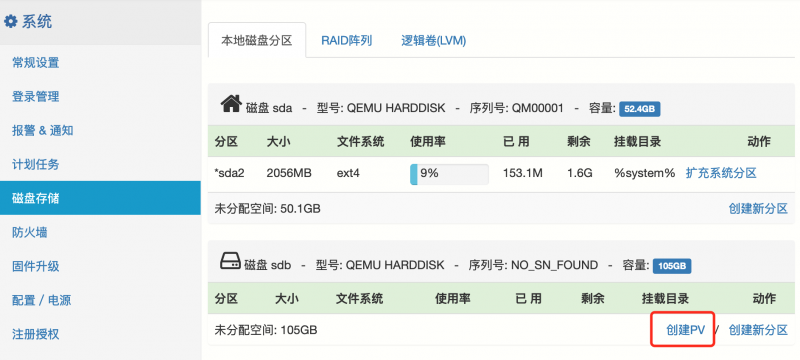Click the 序列号: QM00001 text
800x360 pixels.
pyautogui.click(x=516, y=109)
